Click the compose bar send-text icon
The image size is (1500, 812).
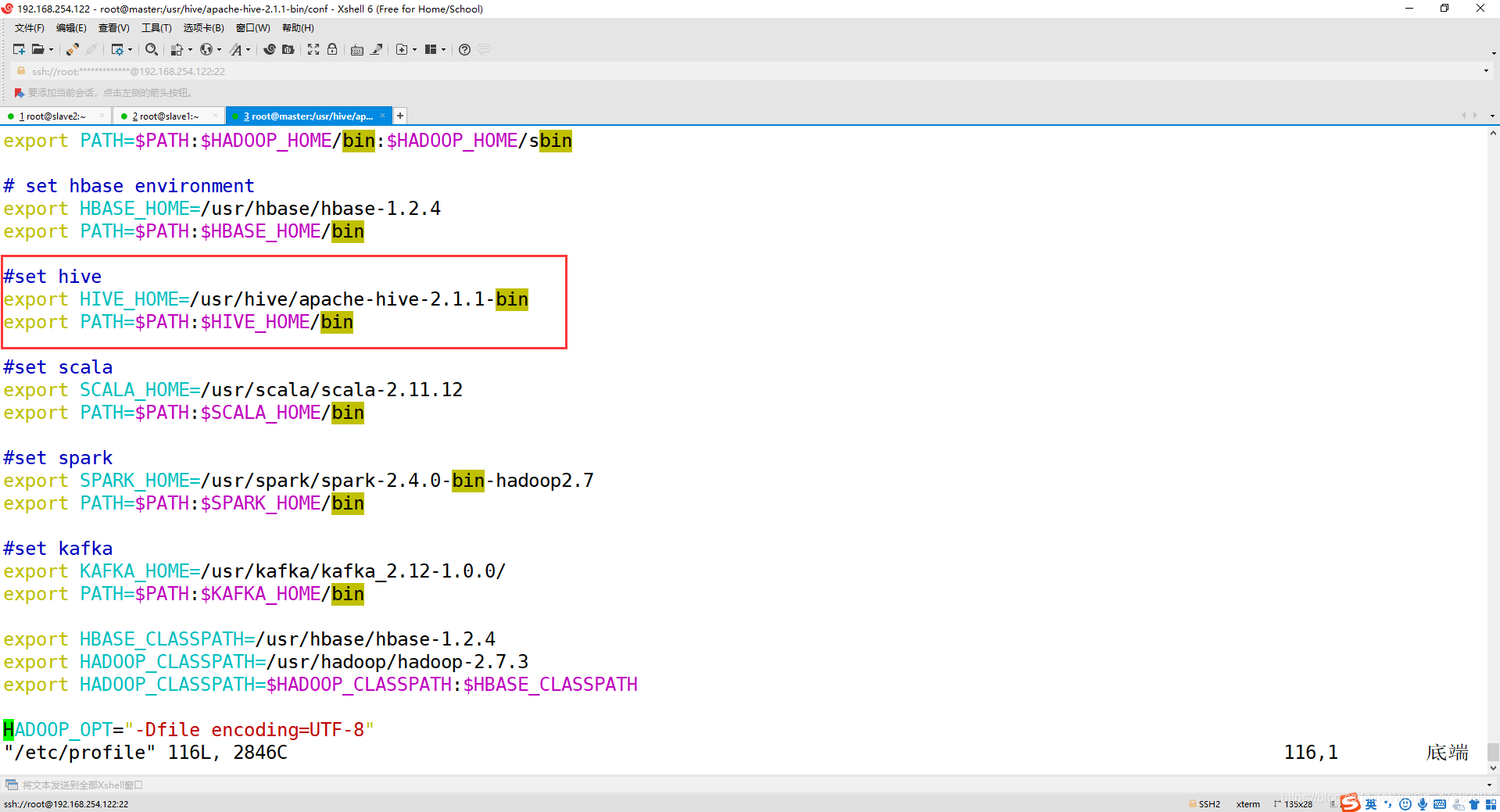11,784
